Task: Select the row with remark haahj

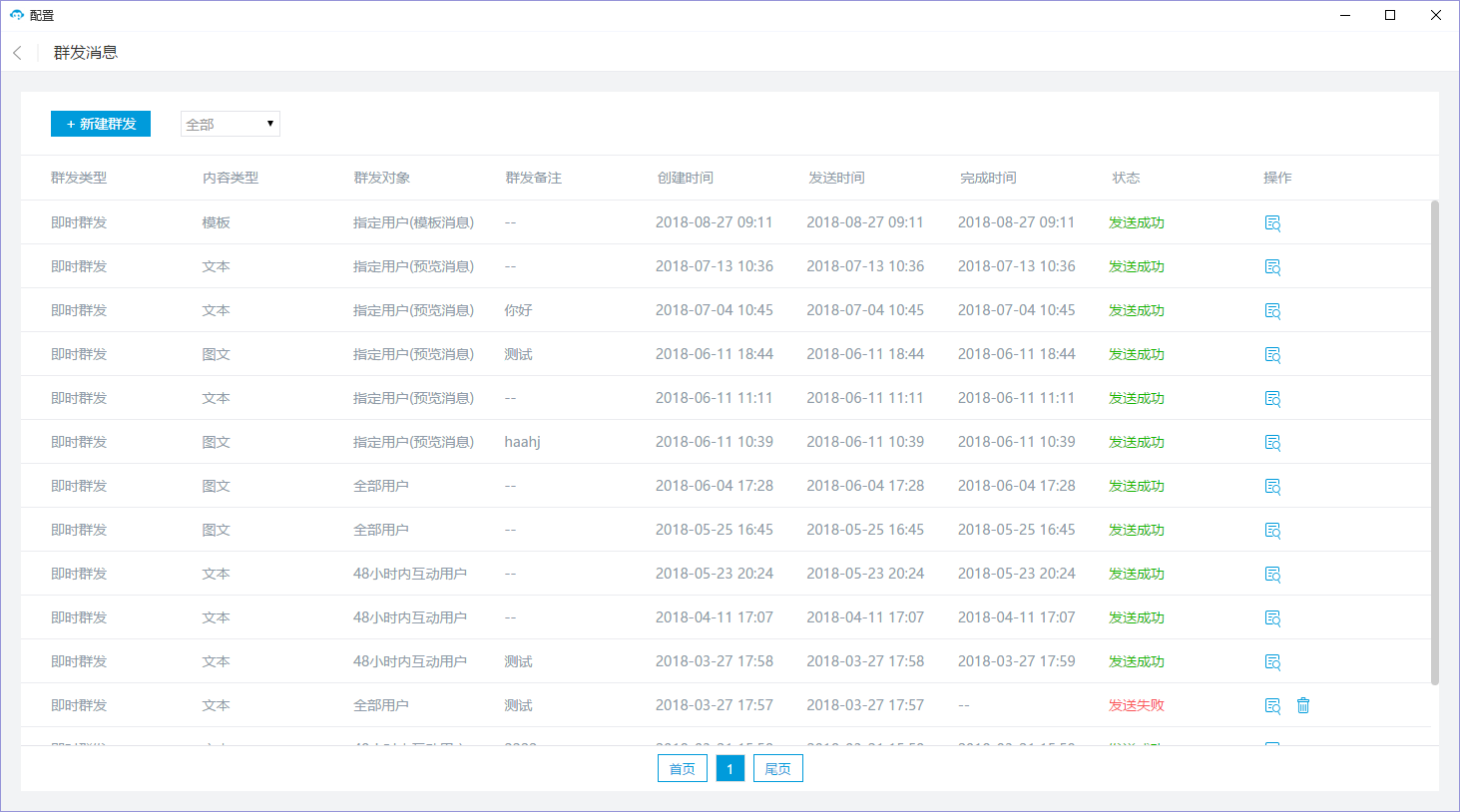Action: click(522, 442)
